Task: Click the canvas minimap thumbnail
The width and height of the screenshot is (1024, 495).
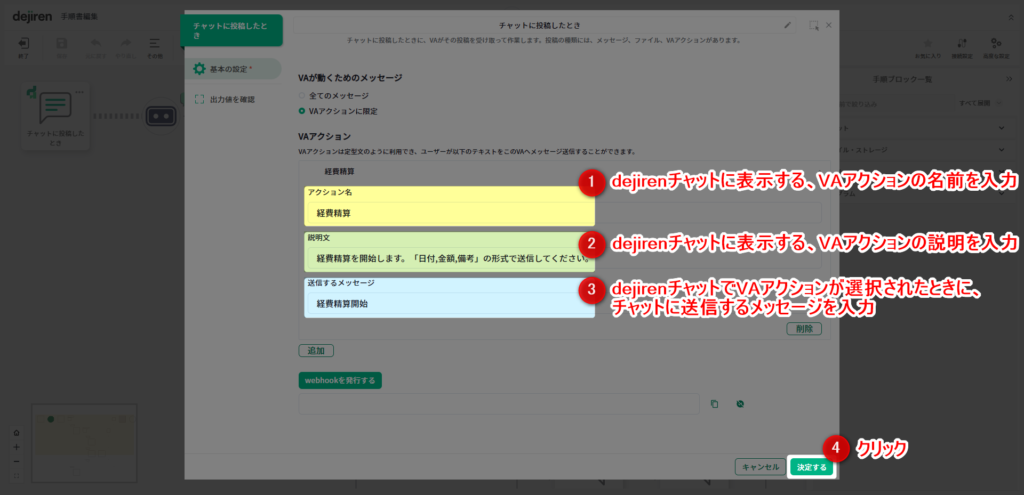Action: 84,443
